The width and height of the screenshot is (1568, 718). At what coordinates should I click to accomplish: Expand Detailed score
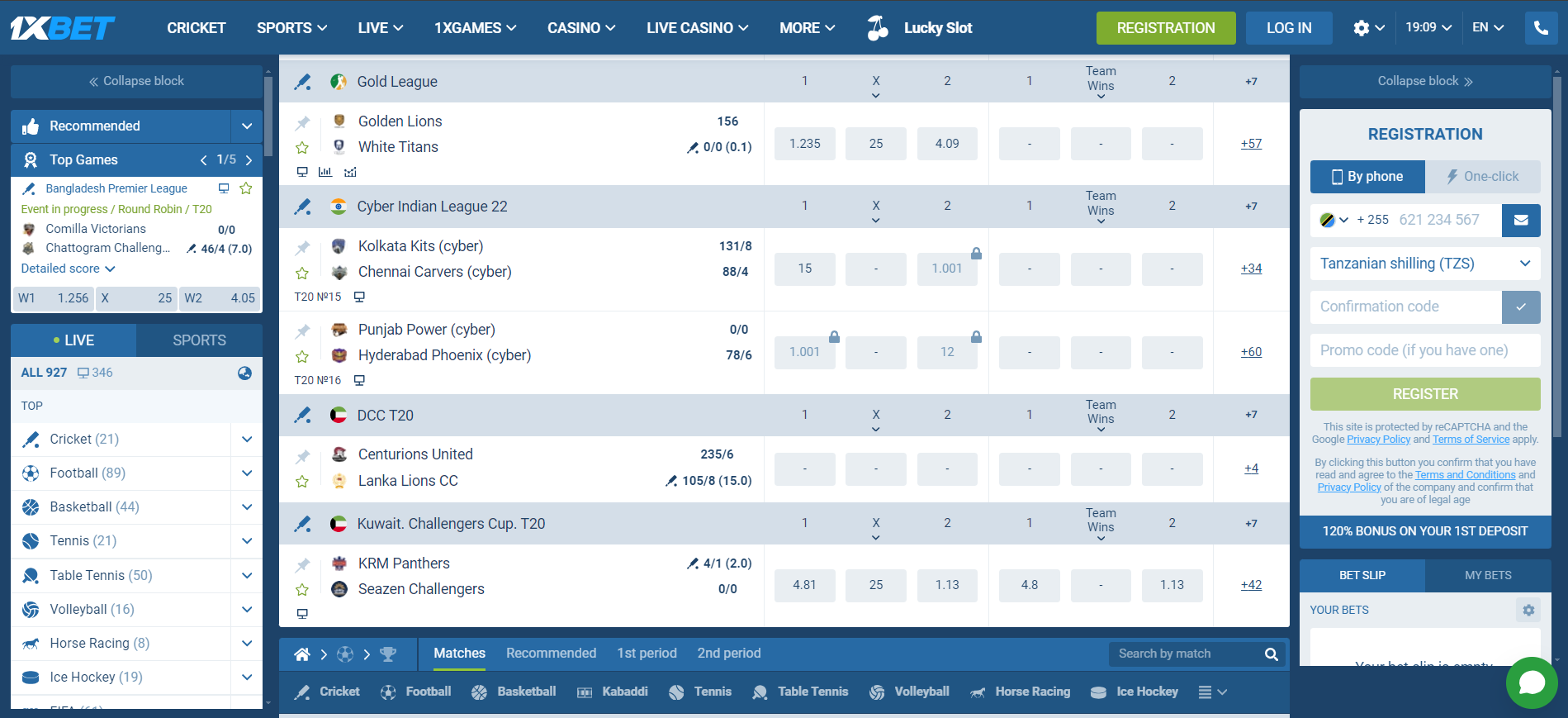click(x=68, y=269)
